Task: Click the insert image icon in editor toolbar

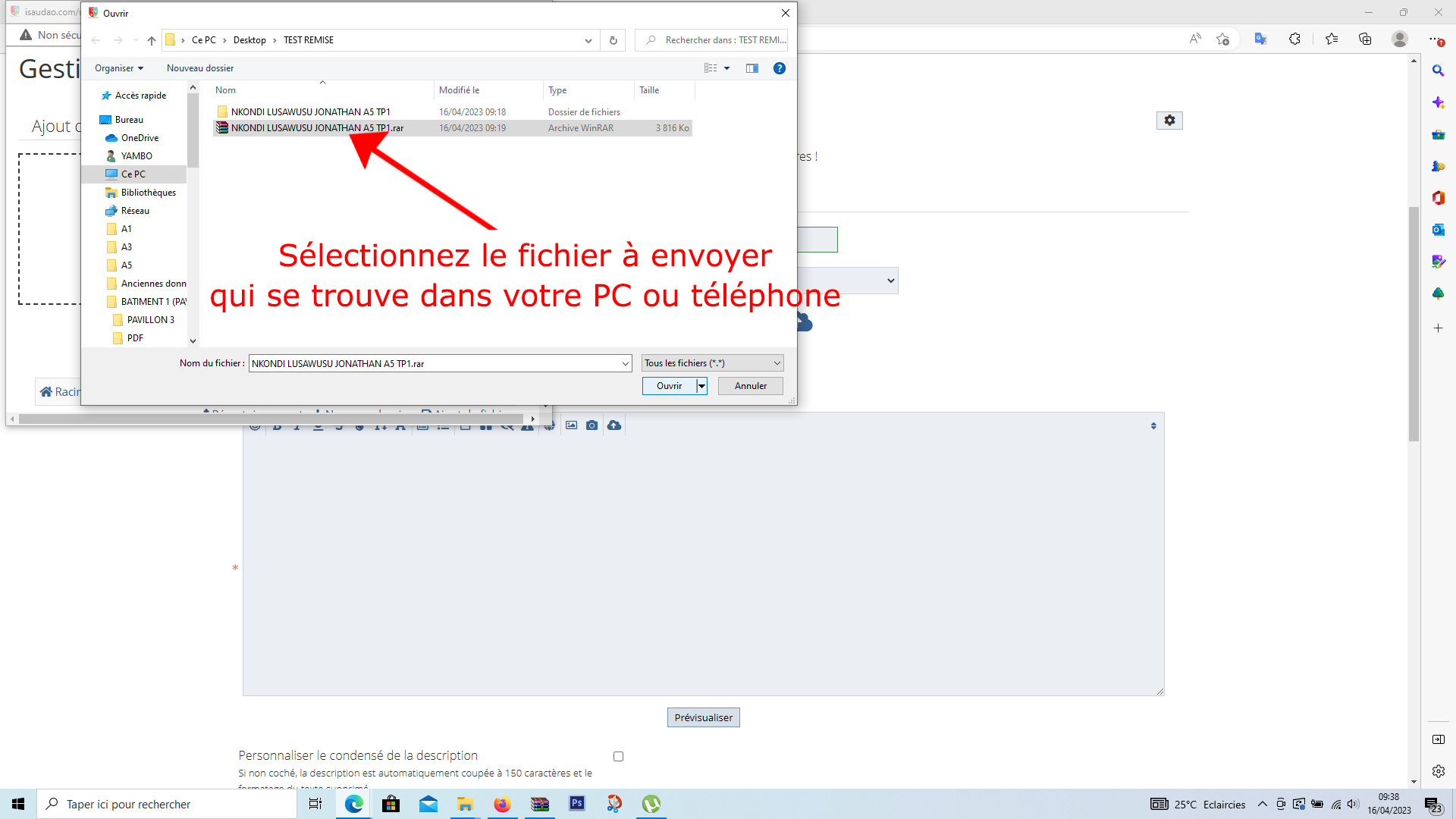Action: click(x=571, y=425)
